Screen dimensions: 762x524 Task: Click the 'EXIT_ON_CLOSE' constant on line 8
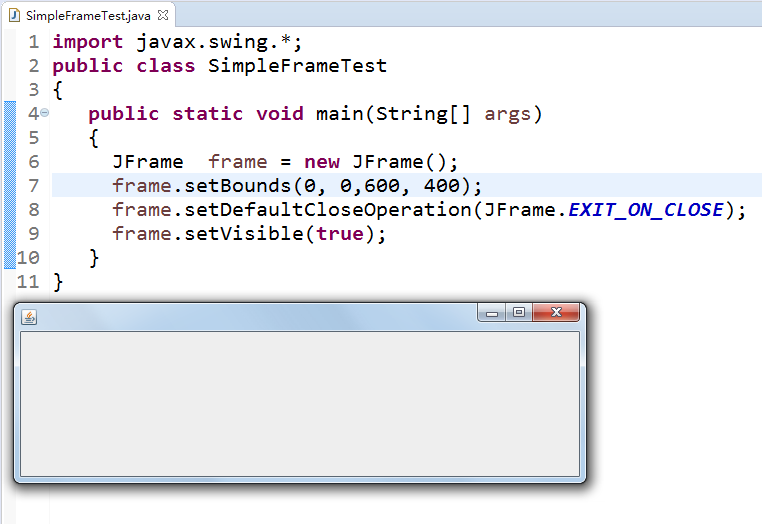point(646,210)
